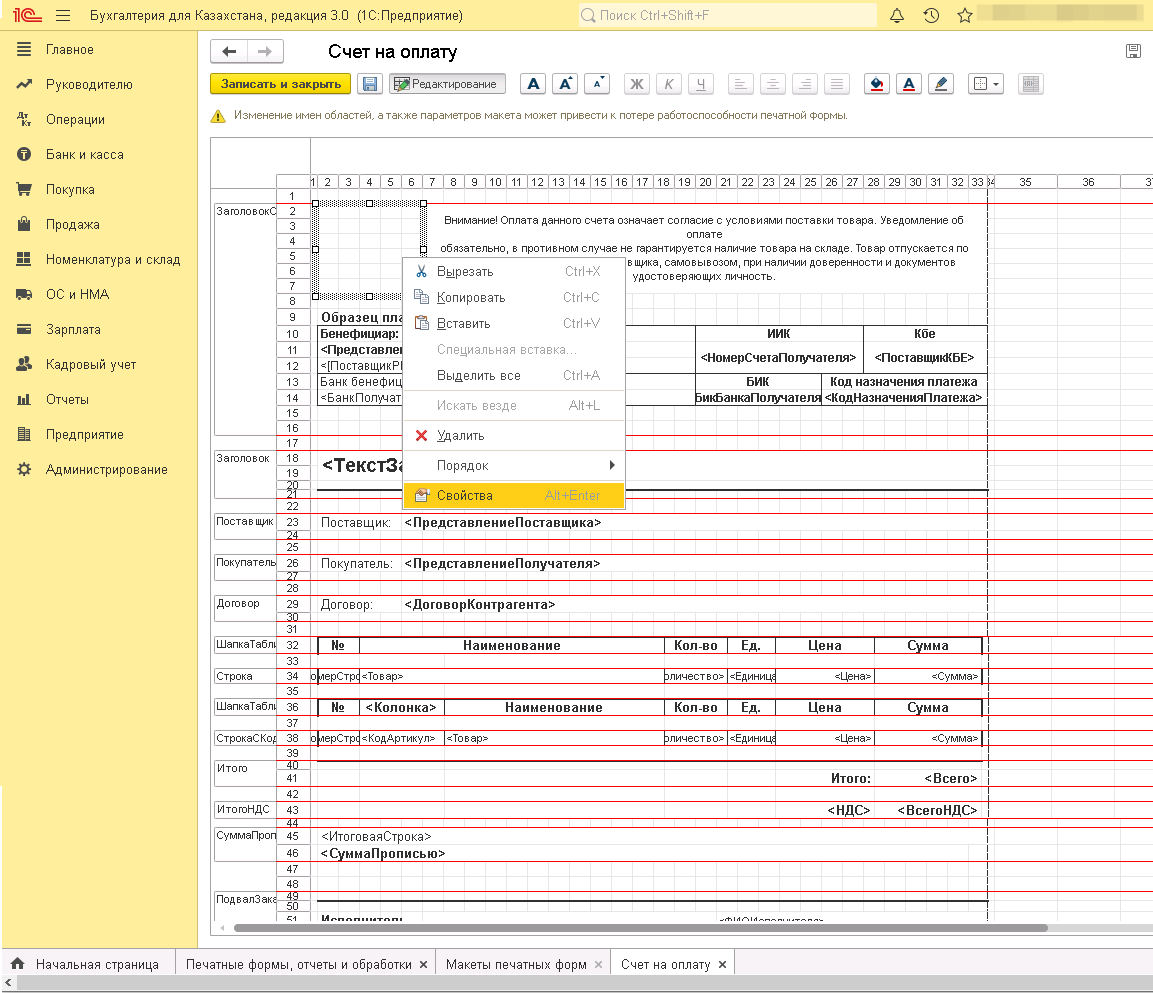The height and width of the screenshot is (993, 1153).
Task: Open the ОС и НМА section
Action: tap(99, 294)
